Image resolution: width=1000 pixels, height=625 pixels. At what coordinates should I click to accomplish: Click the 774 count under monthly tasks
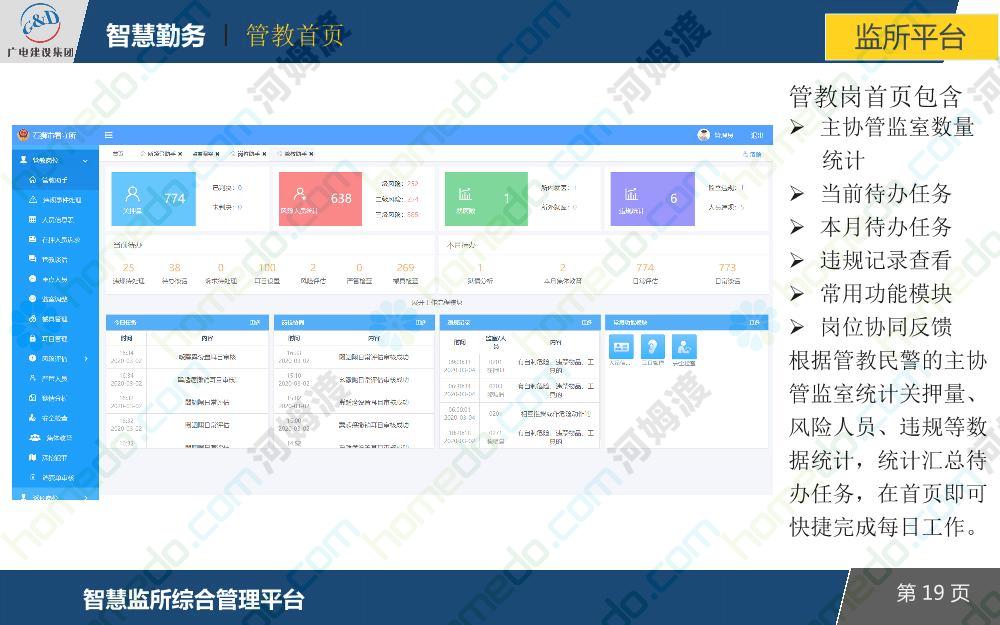click(x=645, y=267)
